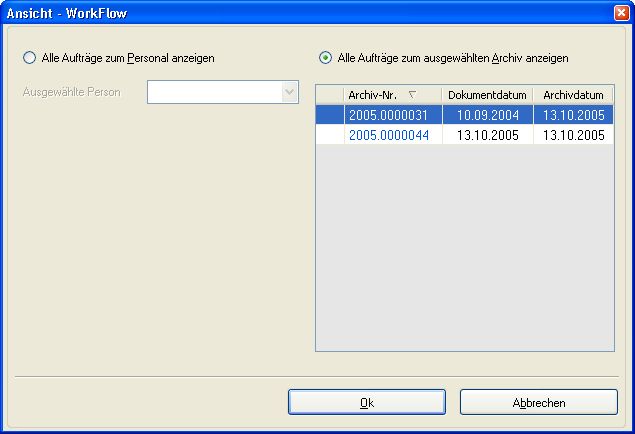This screenshot has height=434, width=635.
Task: Confirm with the Ok button
Action: point(367,402)
